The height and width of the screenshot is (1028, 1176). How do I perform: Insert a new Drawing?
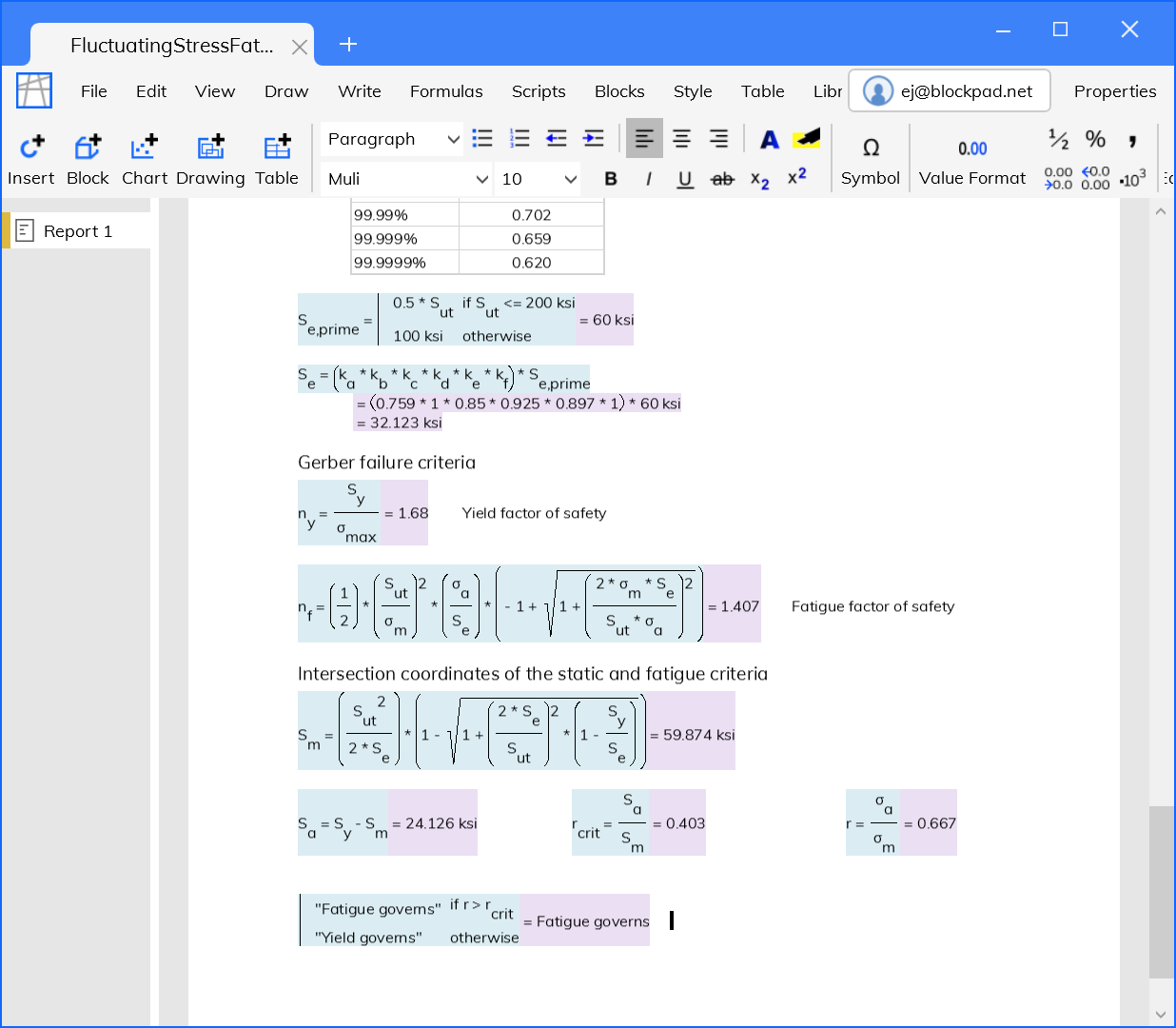209,158
